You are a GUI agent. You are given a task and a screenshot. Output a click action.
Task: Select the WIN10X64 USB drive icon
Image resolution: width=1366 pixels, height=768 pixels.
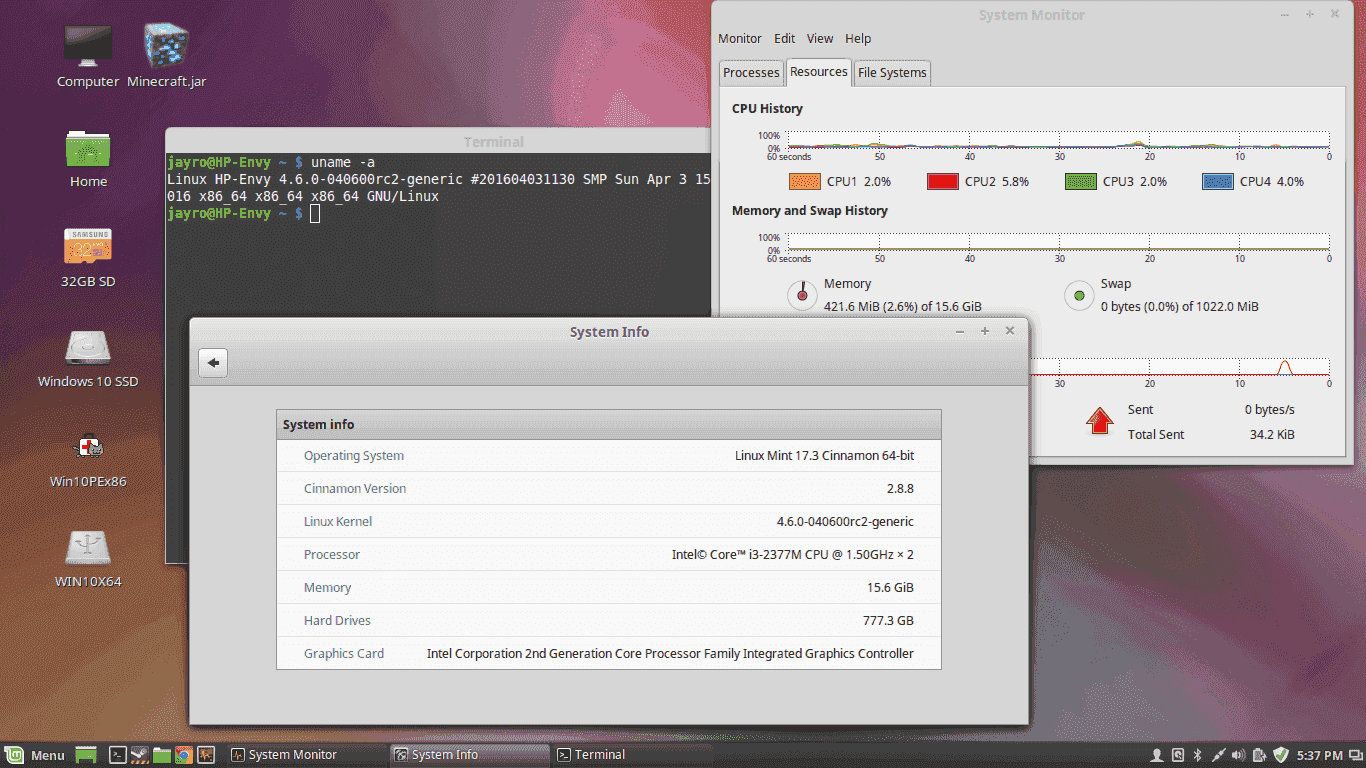pos(88,558)
